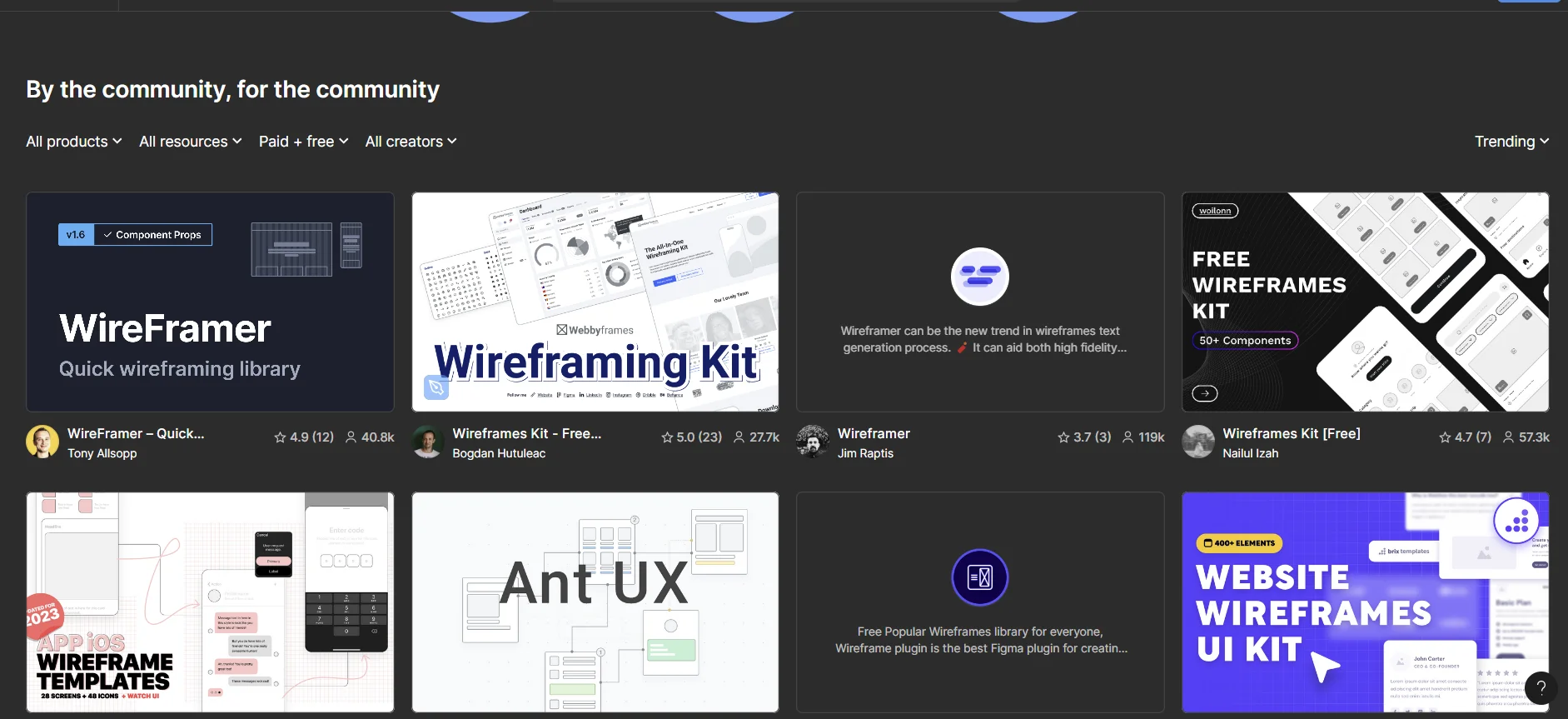The image size is (1568, 719).
Task: Click the Wireframer plugin round logo icon
Action: (x=980, y=277)
